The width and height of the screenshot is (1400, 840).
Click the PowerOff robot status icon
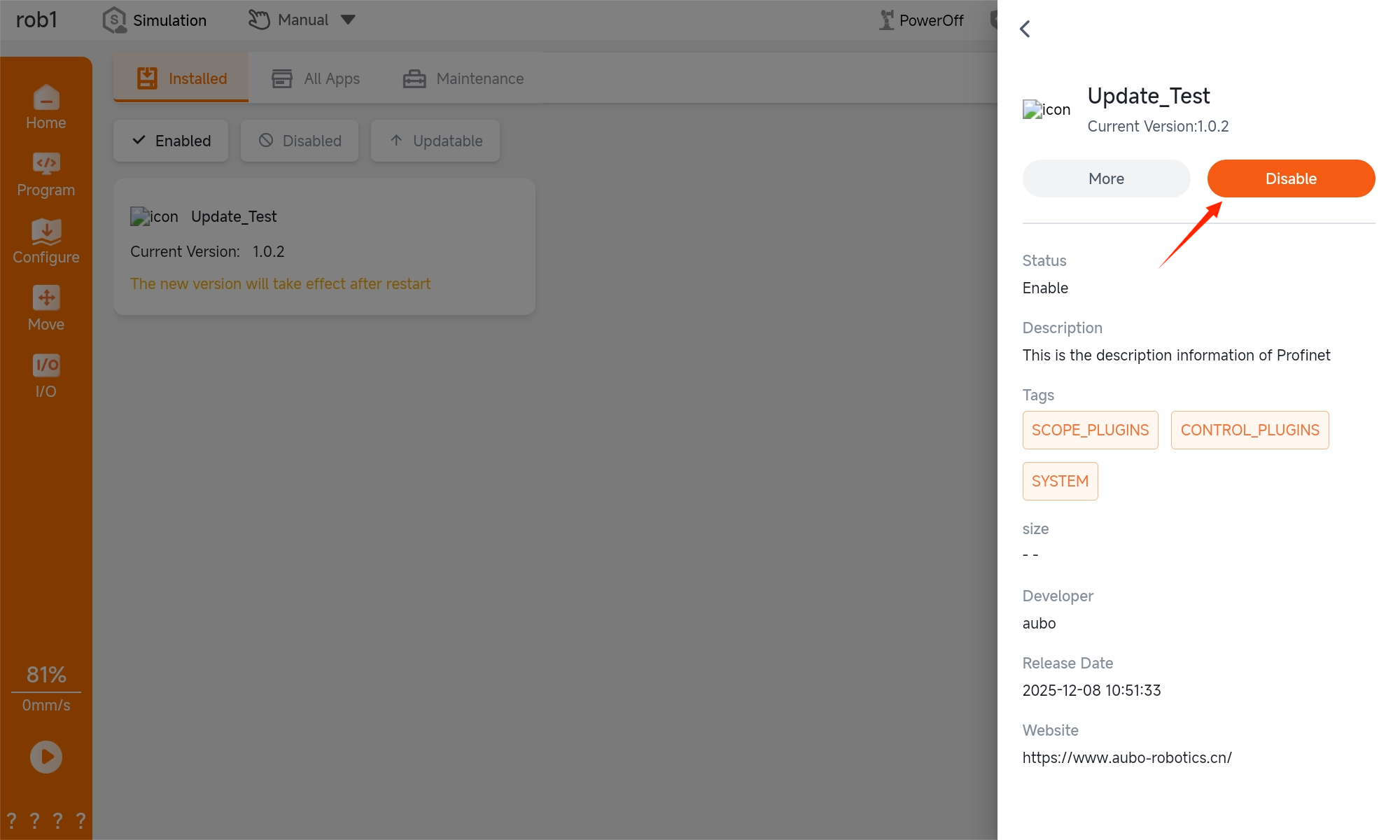click(x=886, y=20)
